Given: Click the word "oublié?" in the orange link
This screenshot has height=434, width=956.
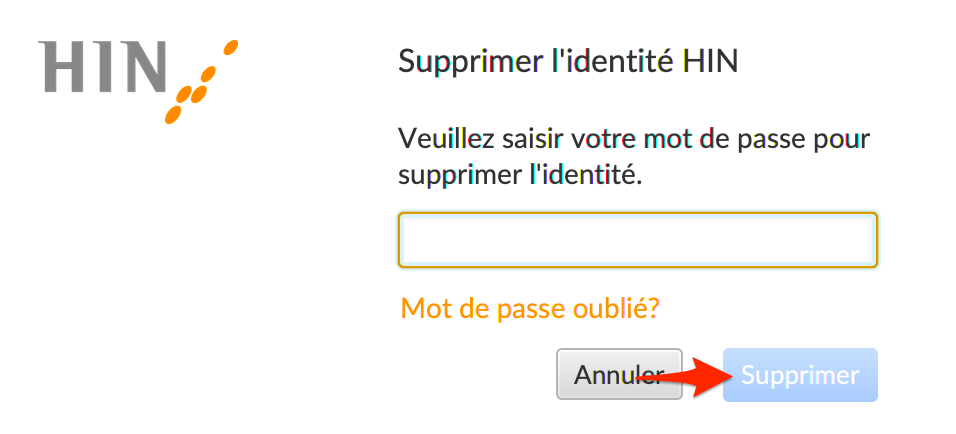Looking at the screenshot, I should 616,309.
